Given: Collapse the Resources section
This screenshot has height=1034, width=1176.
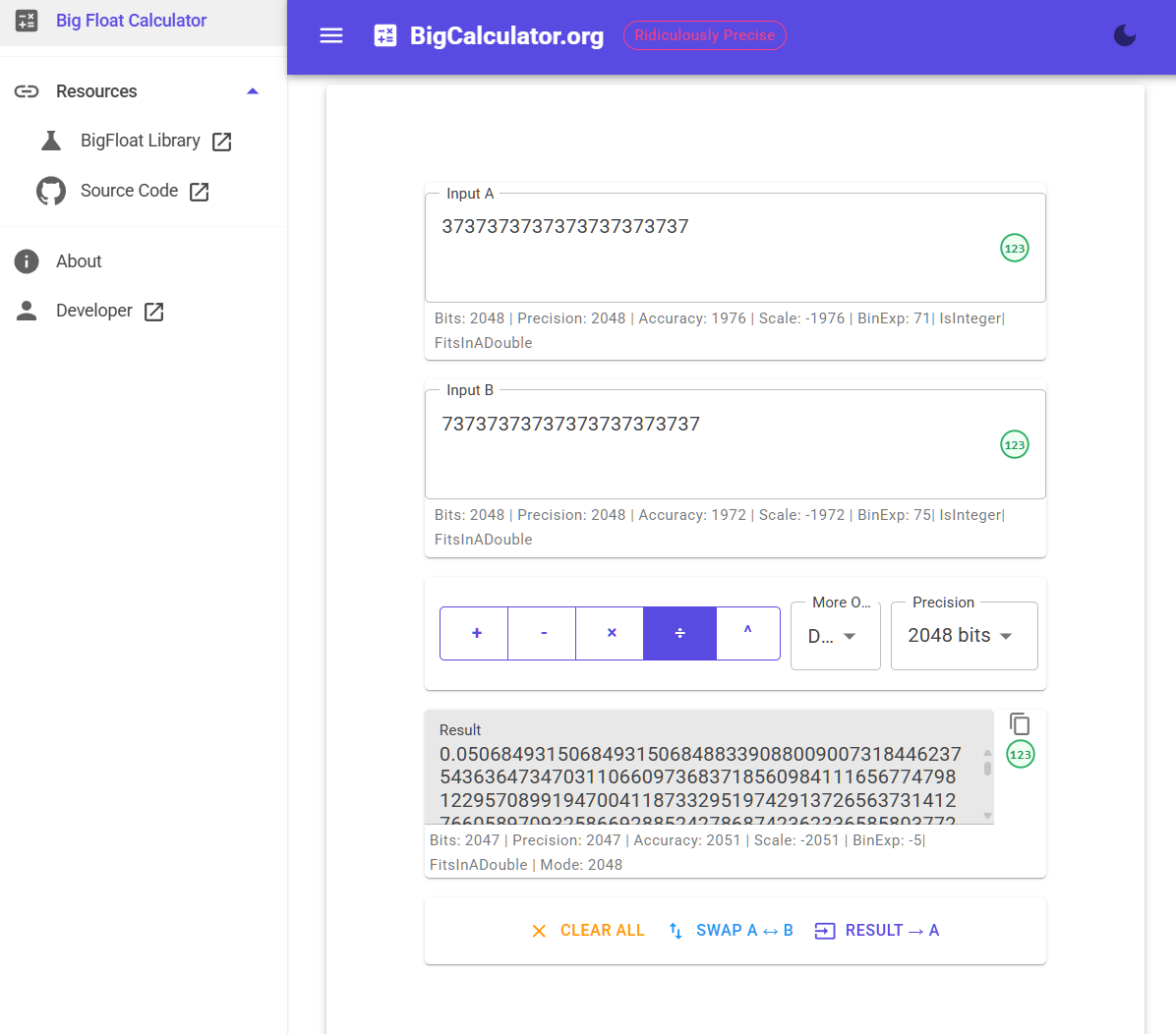Looking at the screenshot, I should pyautogui.click(x=252, y=91).
